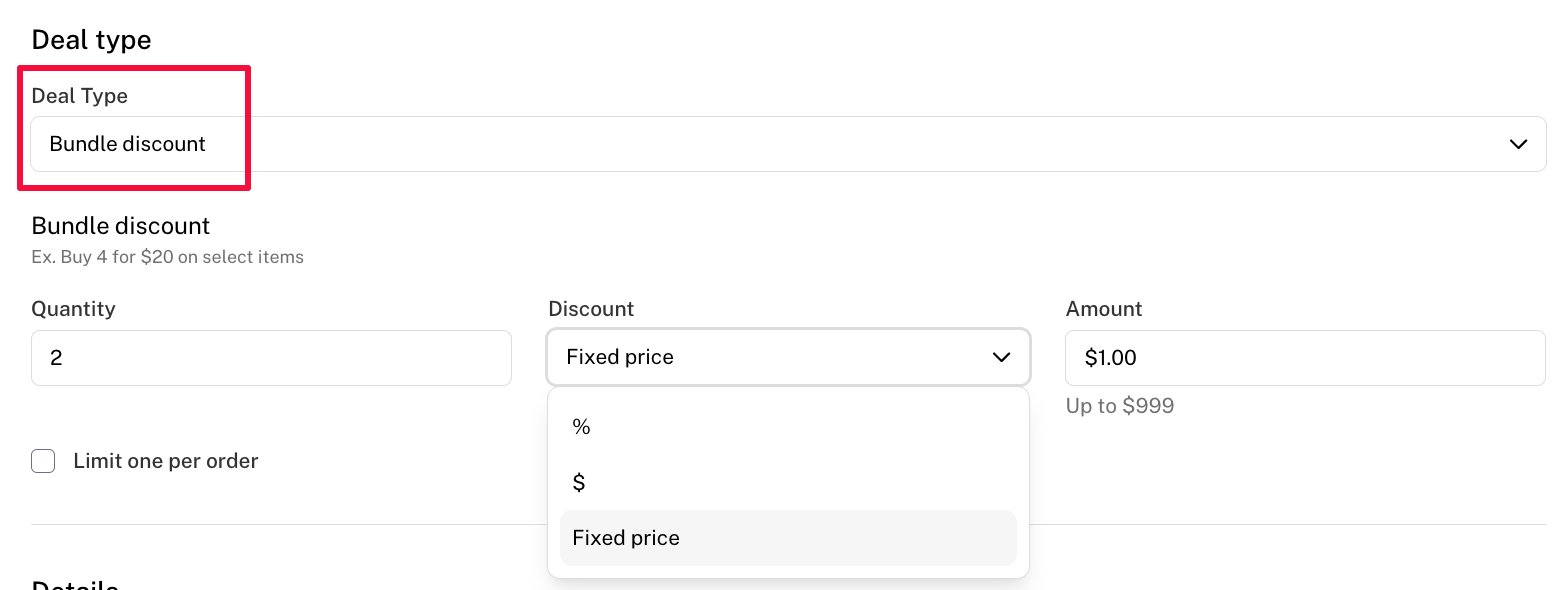This screenshot has width=1562, height=590.
Task: Click the 'Ex. Buy 4 for $20' hint text
Action: 168,257
